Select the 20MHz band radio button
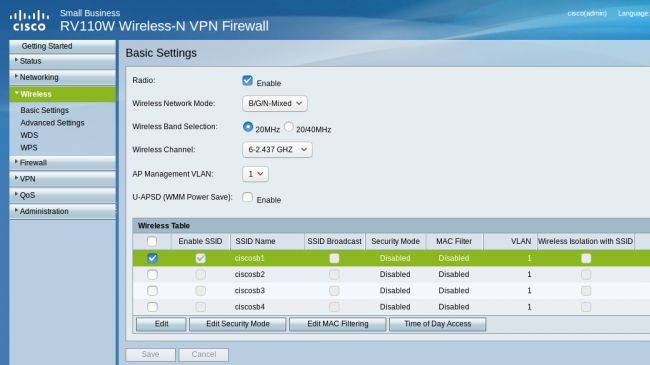Screen dimensions: 650x365 point(248,127)
